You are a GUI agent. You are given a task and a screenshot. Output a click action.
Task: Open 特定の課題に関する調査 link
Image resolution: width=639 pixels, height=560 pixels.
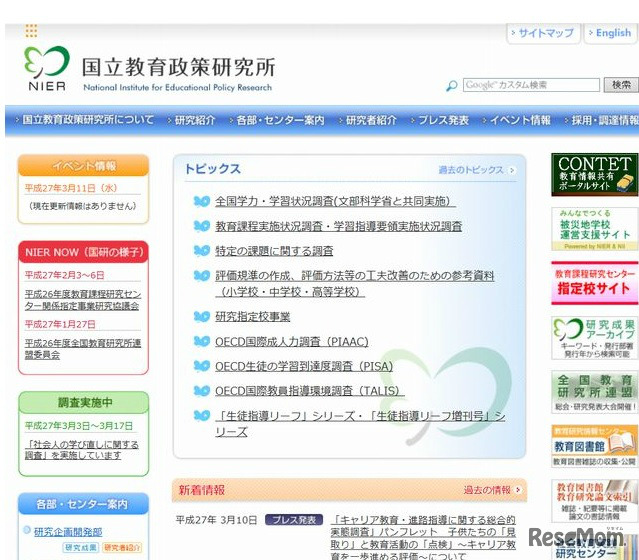coord(274,251)
